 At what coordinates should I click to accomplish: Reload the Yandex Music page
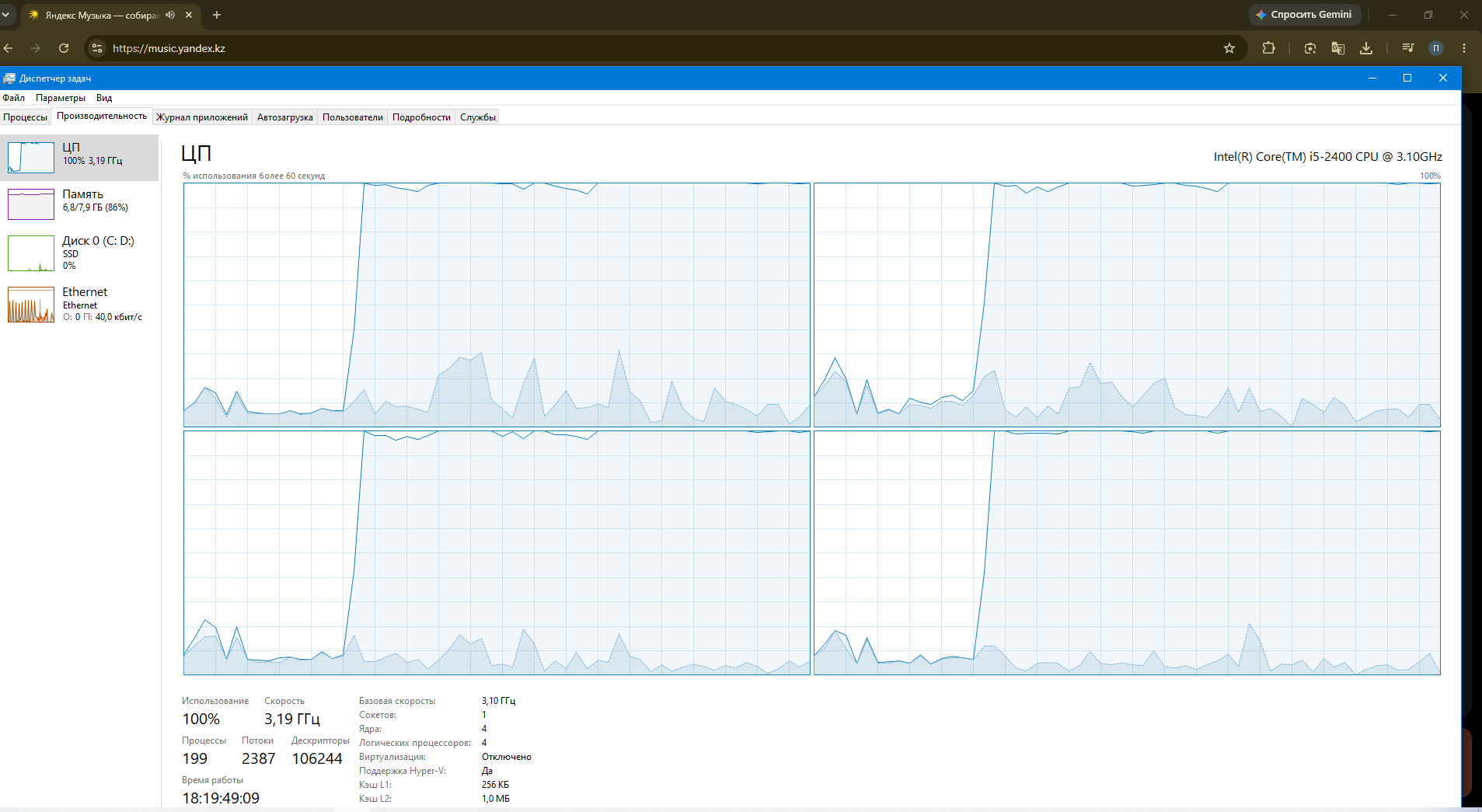click(64, 48)
